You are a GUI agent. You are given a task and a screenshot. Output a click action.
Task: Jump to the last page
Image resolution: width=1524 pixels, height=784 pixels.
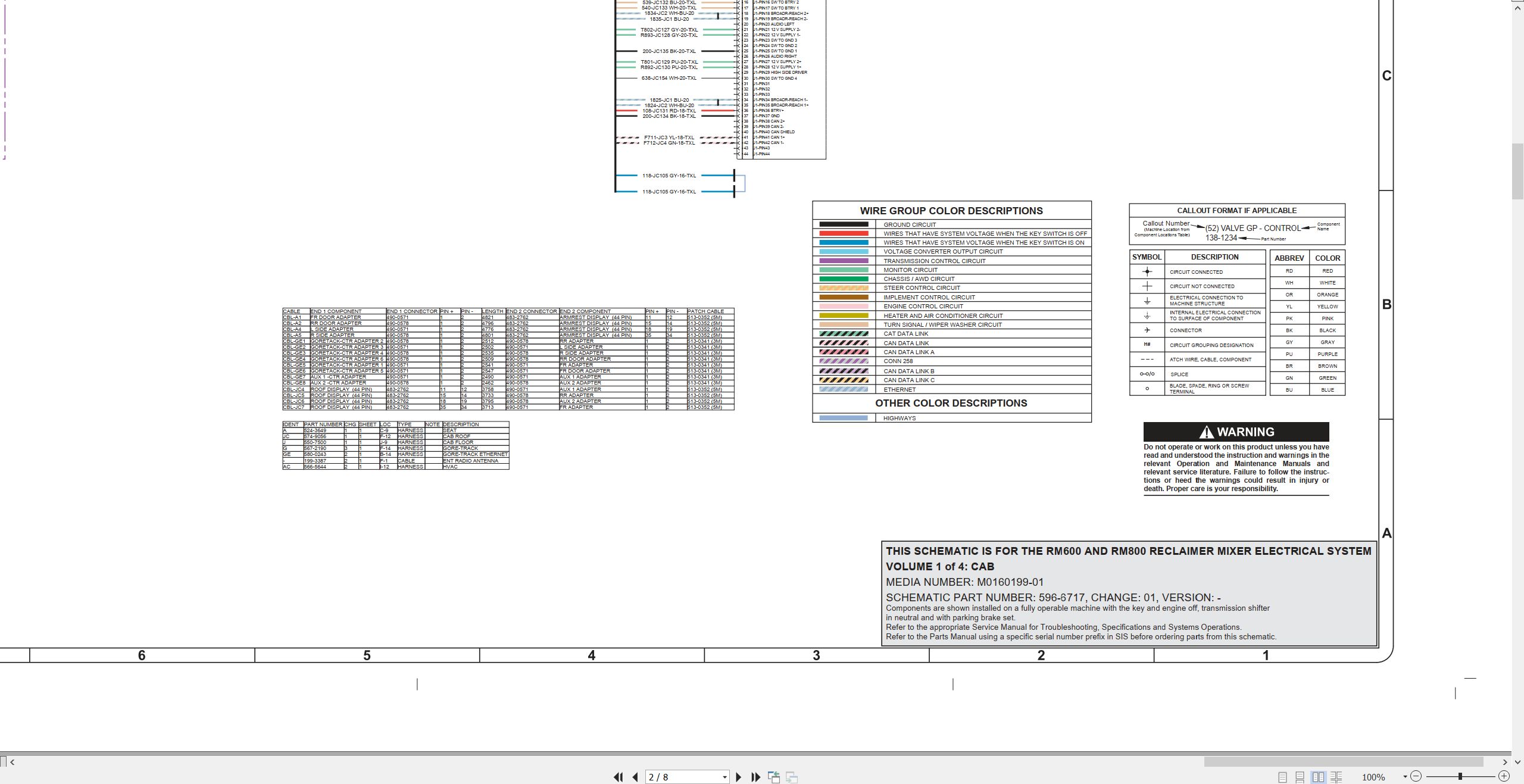point(755,777)
